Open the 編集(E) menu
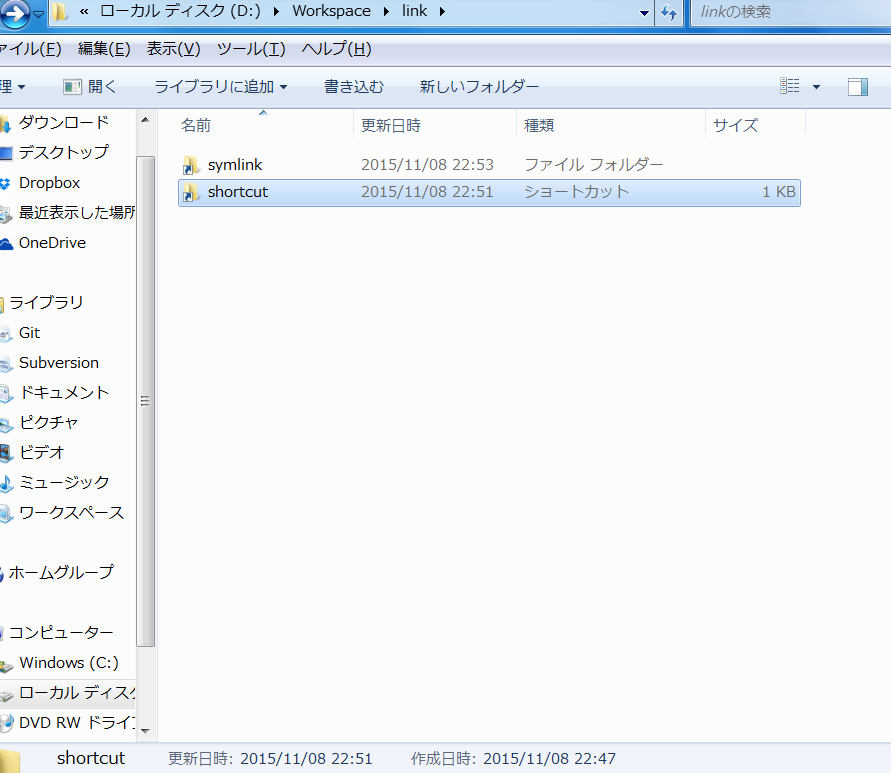 click(104, 49)
